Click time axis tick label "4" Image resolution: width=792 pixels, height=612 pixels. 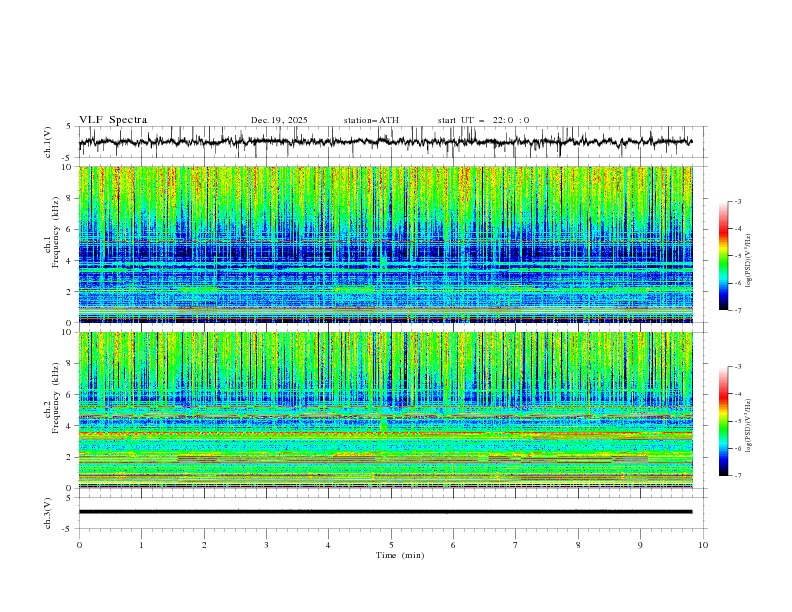328,545
